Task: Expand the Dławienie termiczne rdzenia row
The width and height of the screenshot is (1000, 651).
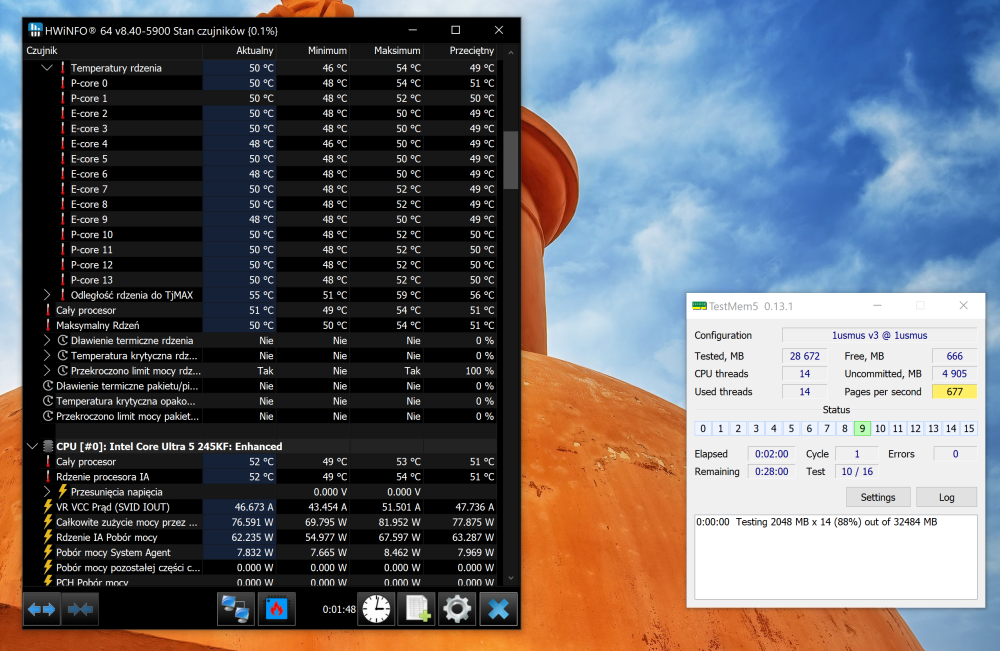Action: click(x=47, y=340)
